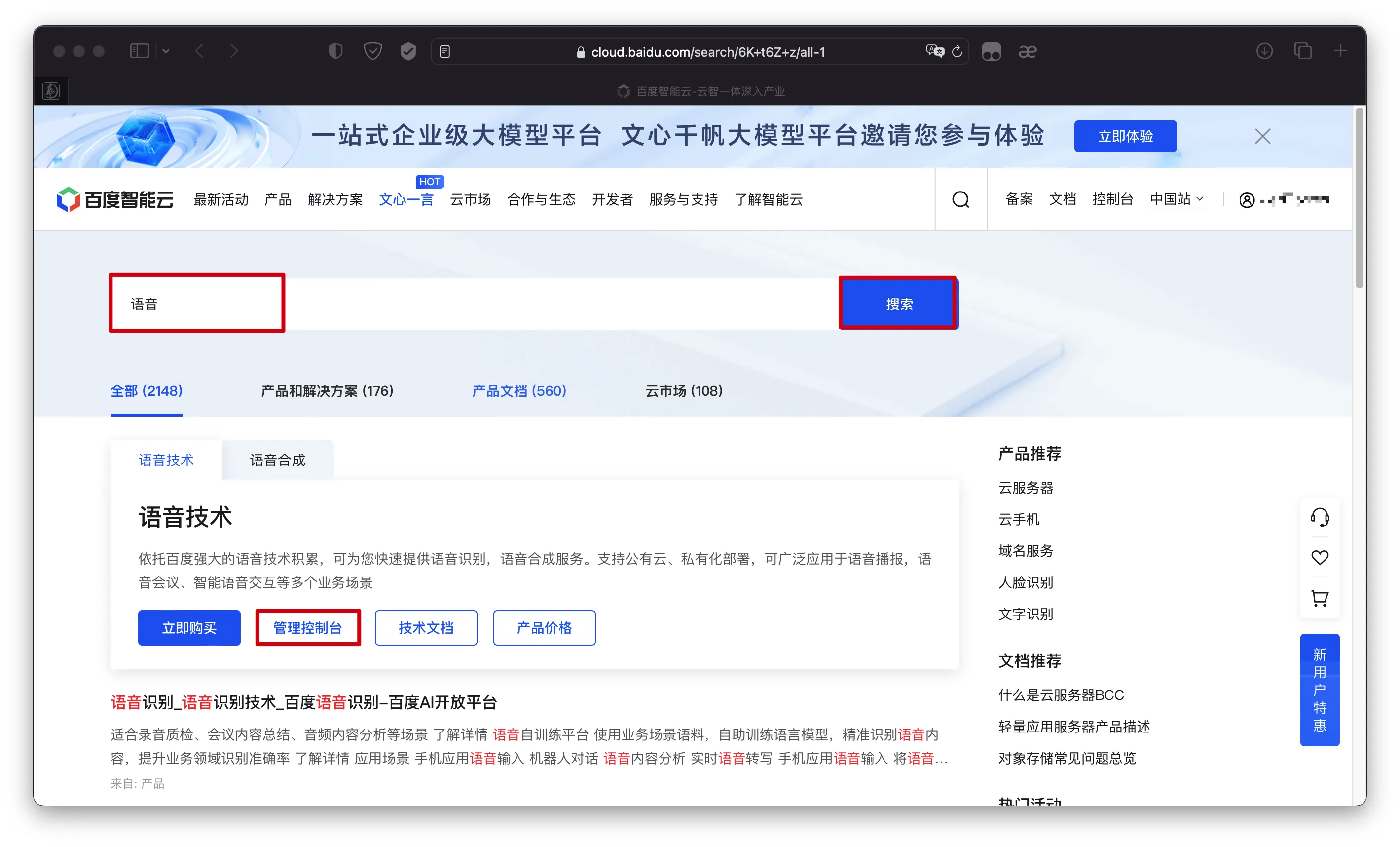1400x847 pixels.
Task: Open 云市场 in the top navigation
Action: pos(471,199)
